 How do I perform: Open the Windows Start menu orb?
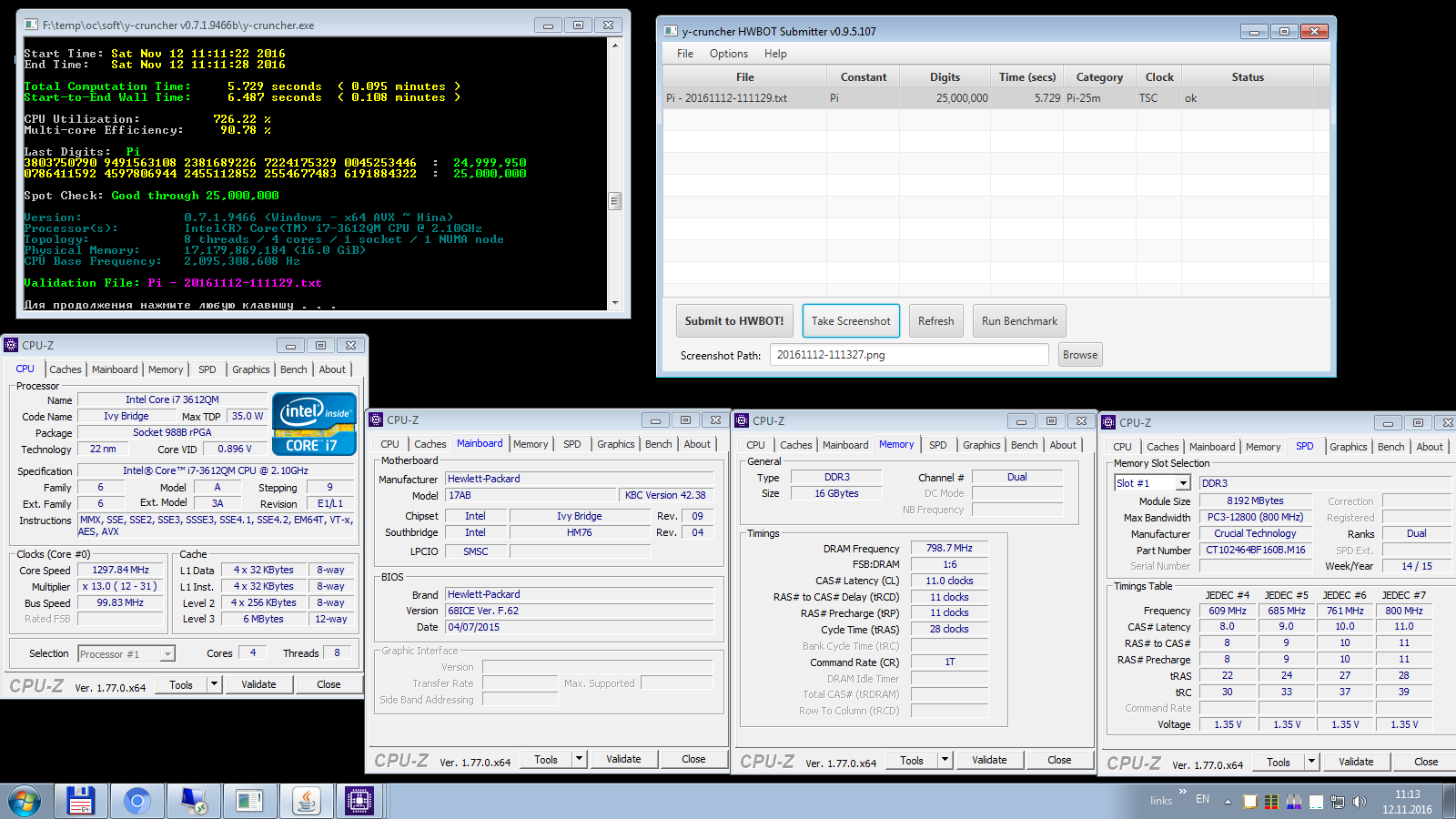[25, 801]
